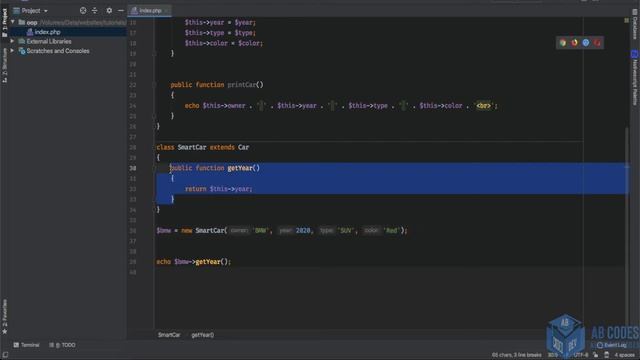Select External Libraries tree item
The height and width of the screenshot is (360, 640).
(49, 41)
